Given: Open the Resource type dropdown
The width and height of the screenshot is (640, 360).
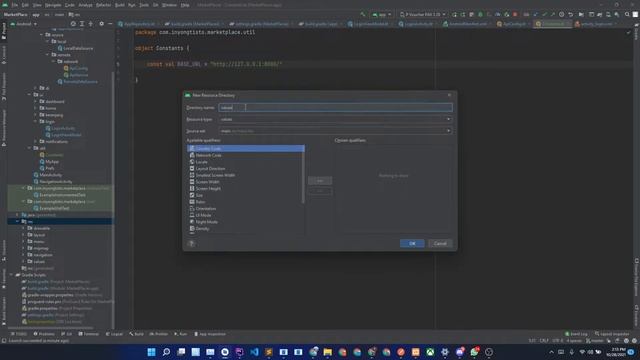Looking at the screenshot, I should (x=335, y=119).
